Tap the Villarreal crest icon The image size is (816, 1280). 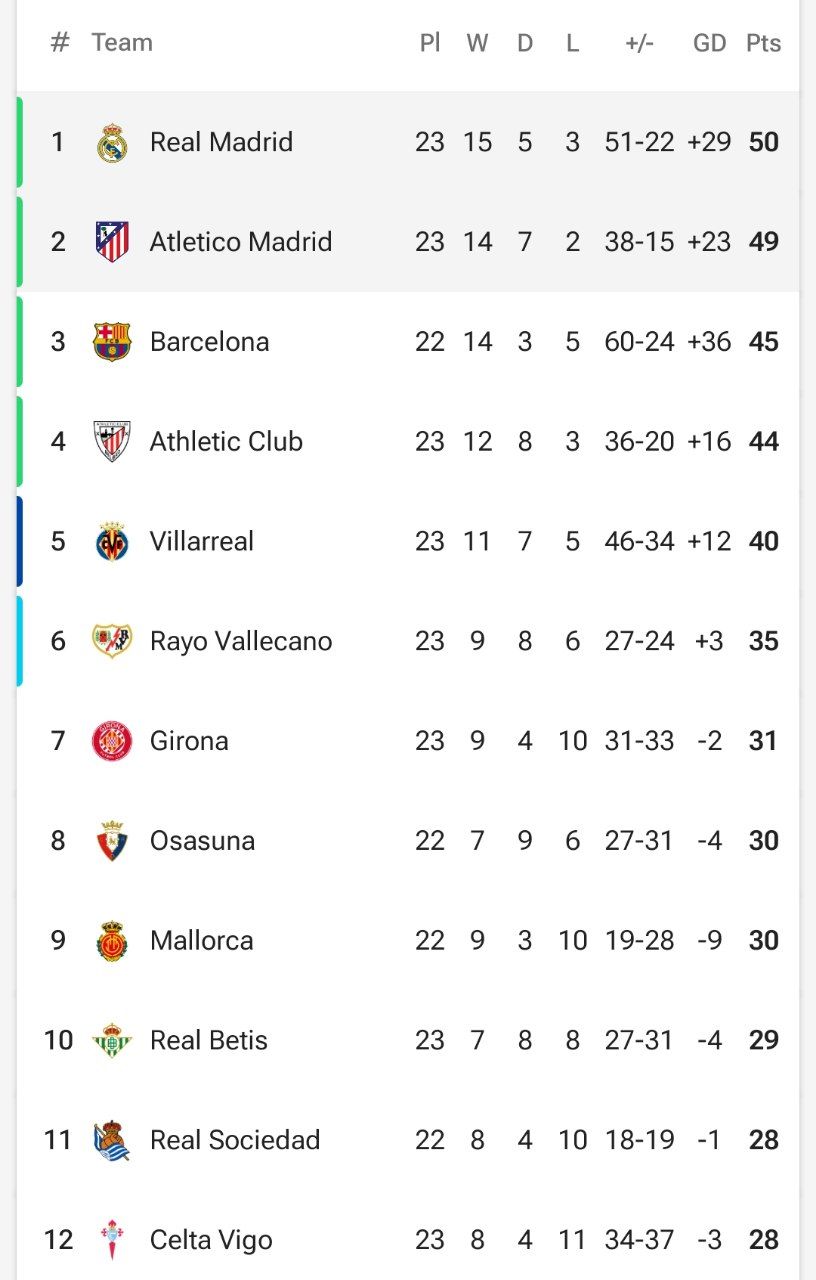112,541
